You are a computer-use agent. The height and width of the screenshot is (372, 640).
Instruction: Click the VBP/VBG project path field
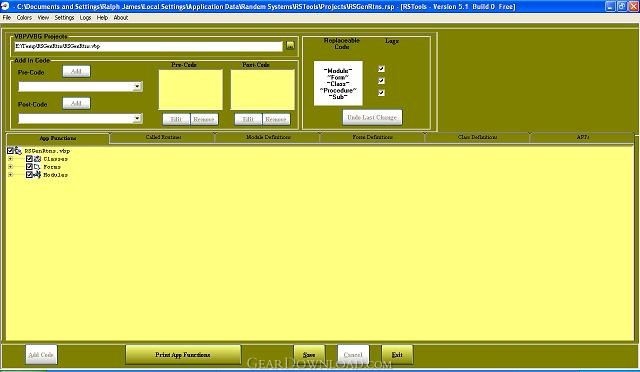148,46
